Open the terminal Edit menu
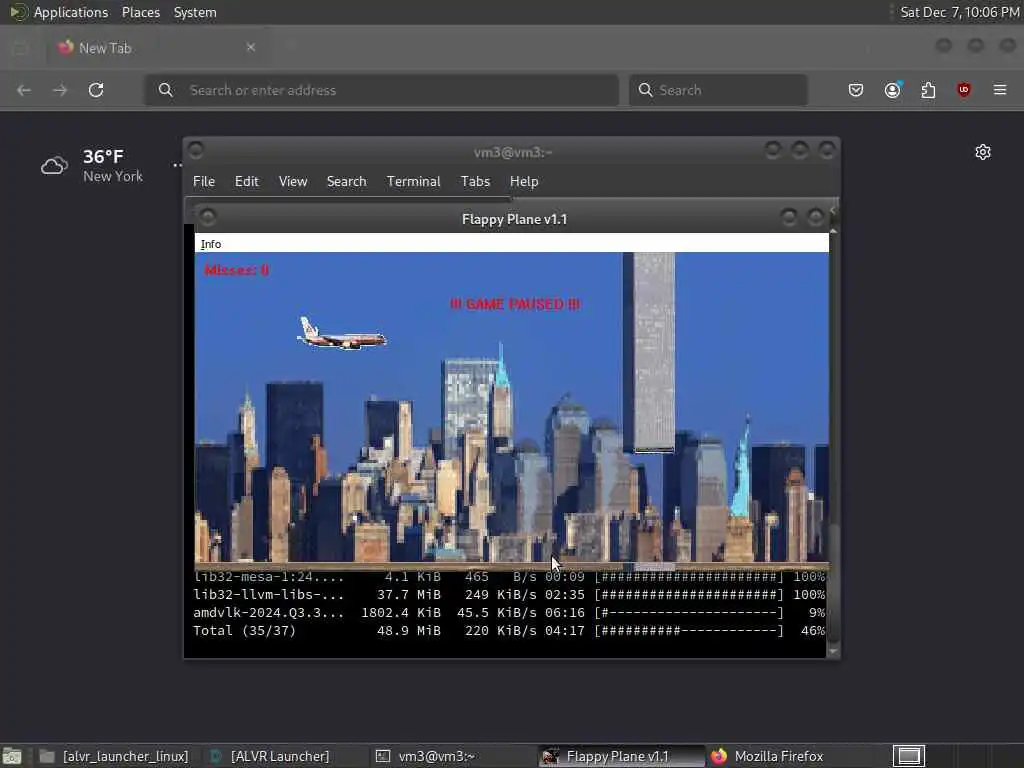 pos(247,182)
